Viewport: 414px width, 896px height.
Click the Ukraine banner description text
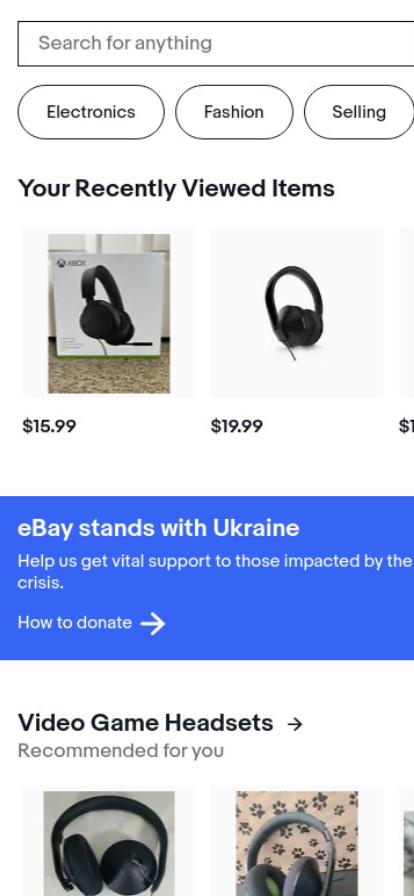click(x=214, y=572)
